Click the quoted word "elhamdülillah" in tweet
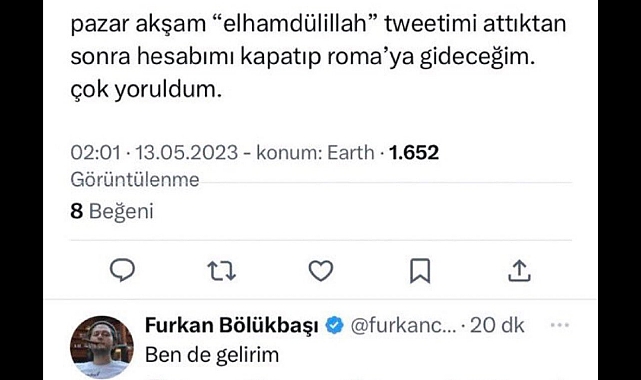The image size is (641, 380). coord(295,24)
